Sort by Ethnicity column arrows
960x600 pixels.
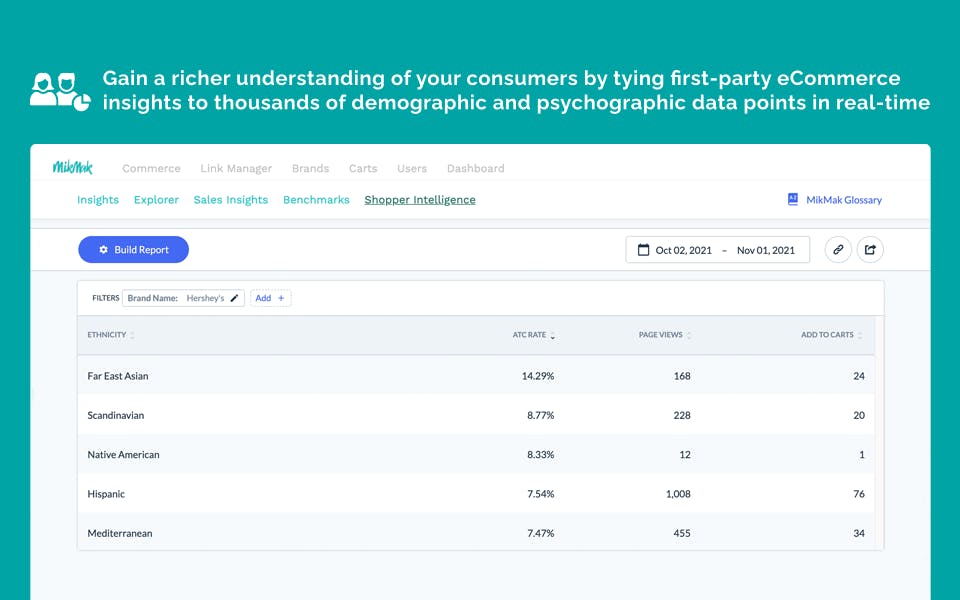[132, 336]
